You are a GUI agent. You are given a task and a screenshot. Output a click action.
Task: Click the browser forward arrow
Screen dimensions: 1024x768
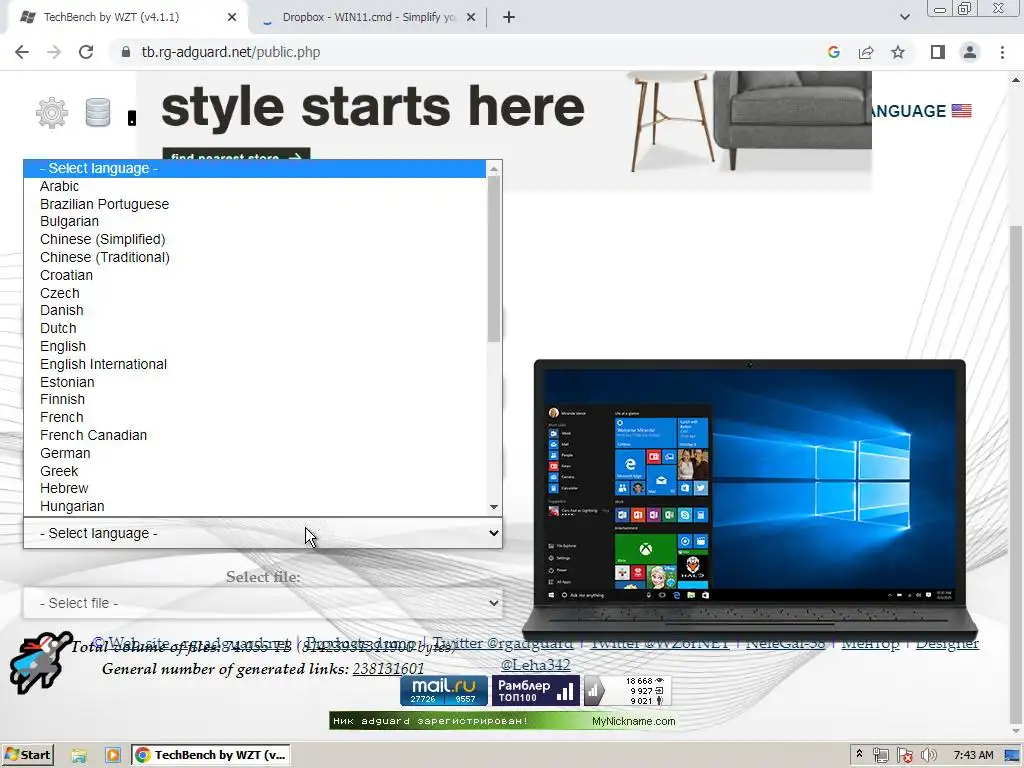54,52
